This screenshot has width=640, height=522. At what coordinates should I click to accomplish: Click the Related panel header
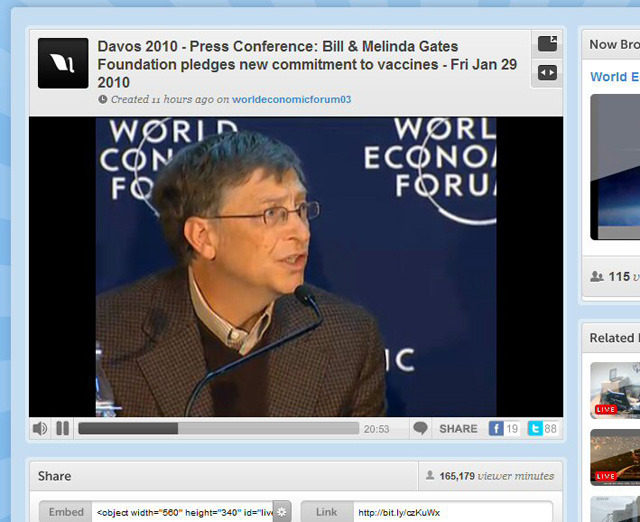pyautogui.click(x=611, y=338)
